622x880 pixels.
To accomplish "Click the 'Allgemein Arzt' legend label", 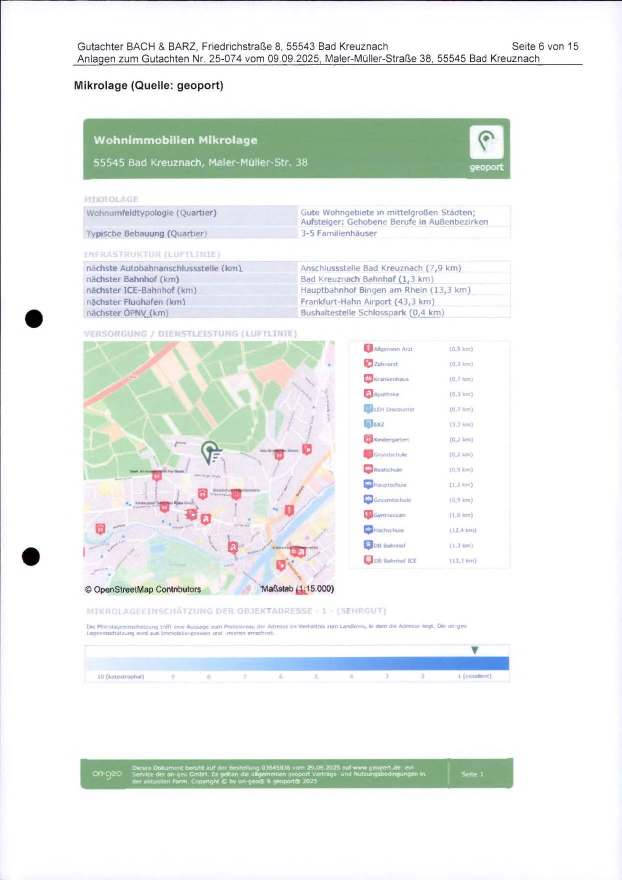I will (x=393, y=349).
